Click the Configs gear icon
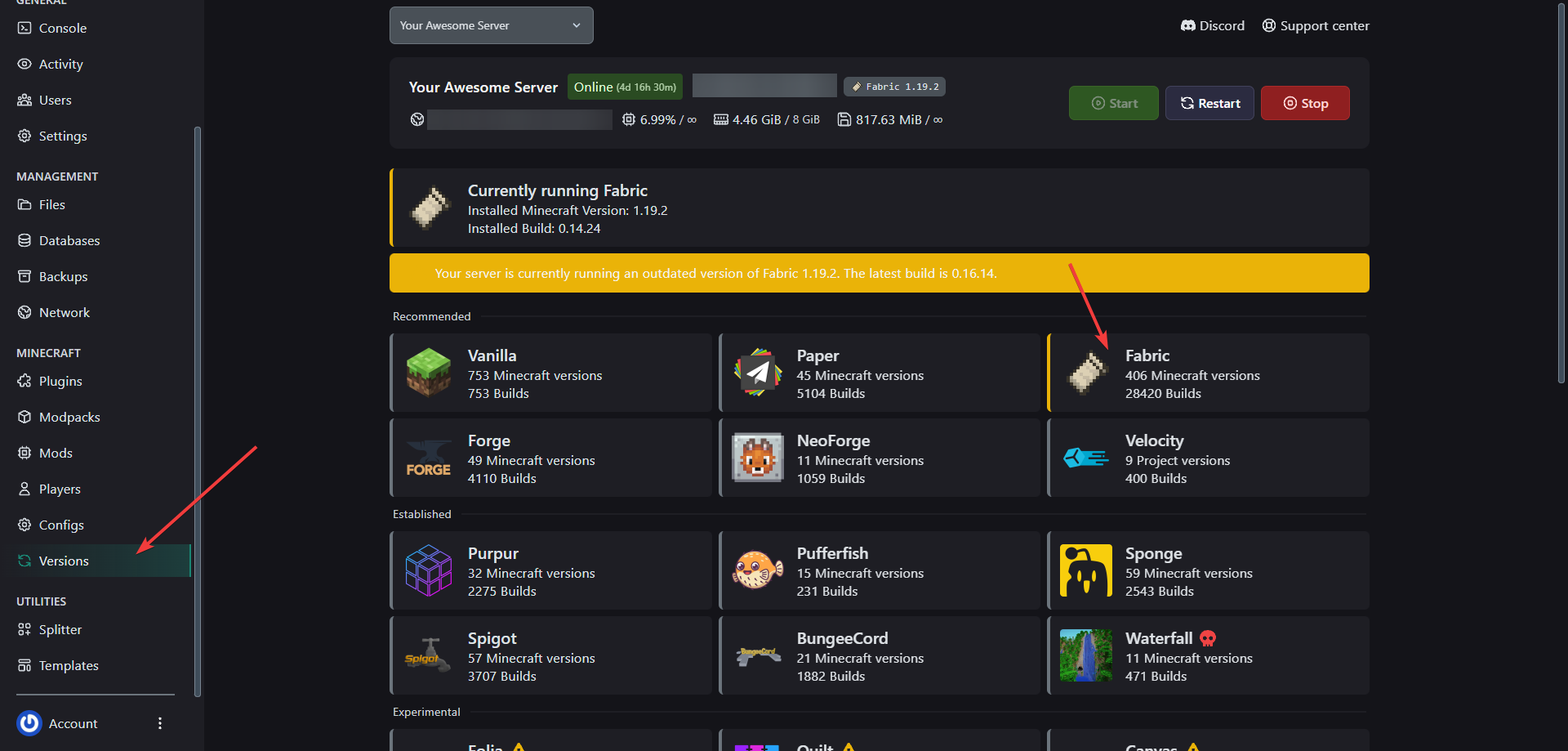This screenshot has height=751, width=1568. 24,525
